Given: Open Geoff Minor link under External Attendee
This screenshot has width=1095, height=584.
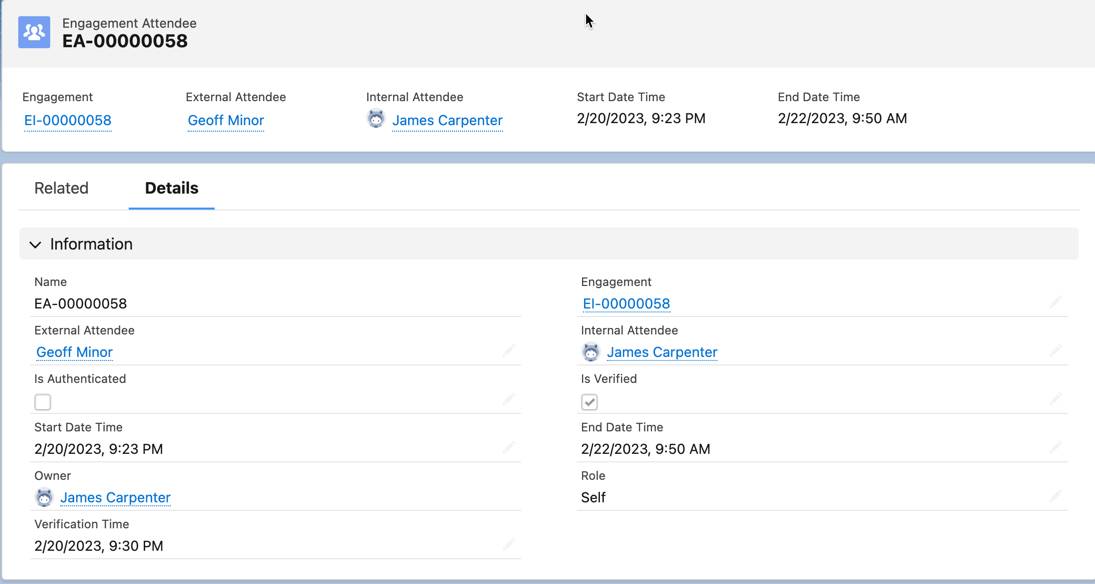Looking at the screenshot, I should (x=75, y=352).
